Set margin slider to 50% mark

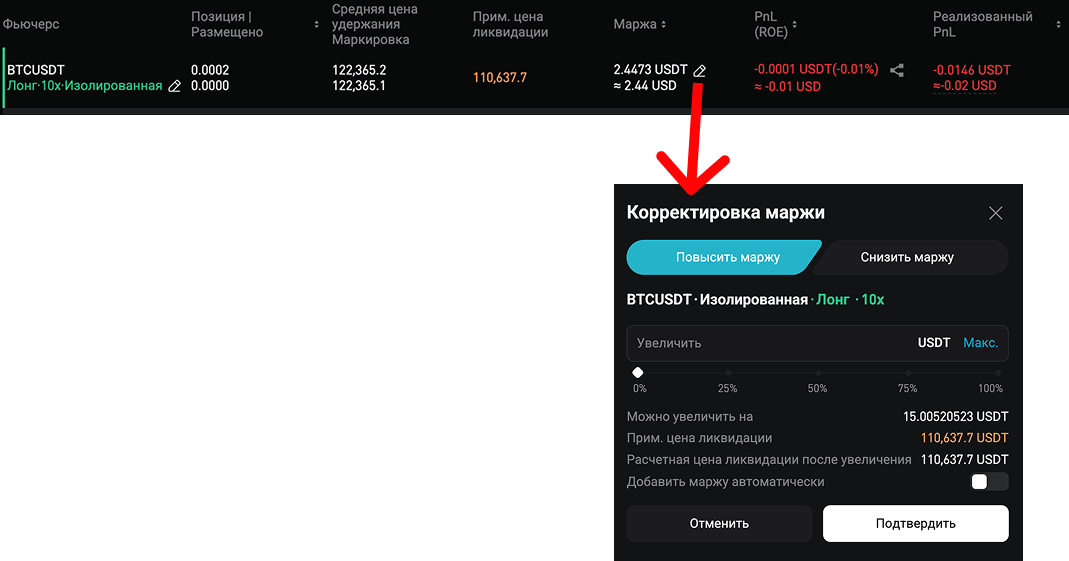pos(817,373)
